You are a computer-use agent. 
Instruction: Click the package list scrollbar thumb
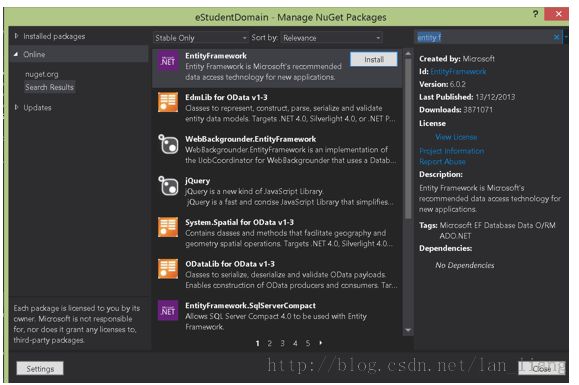[x=408, y=138]
